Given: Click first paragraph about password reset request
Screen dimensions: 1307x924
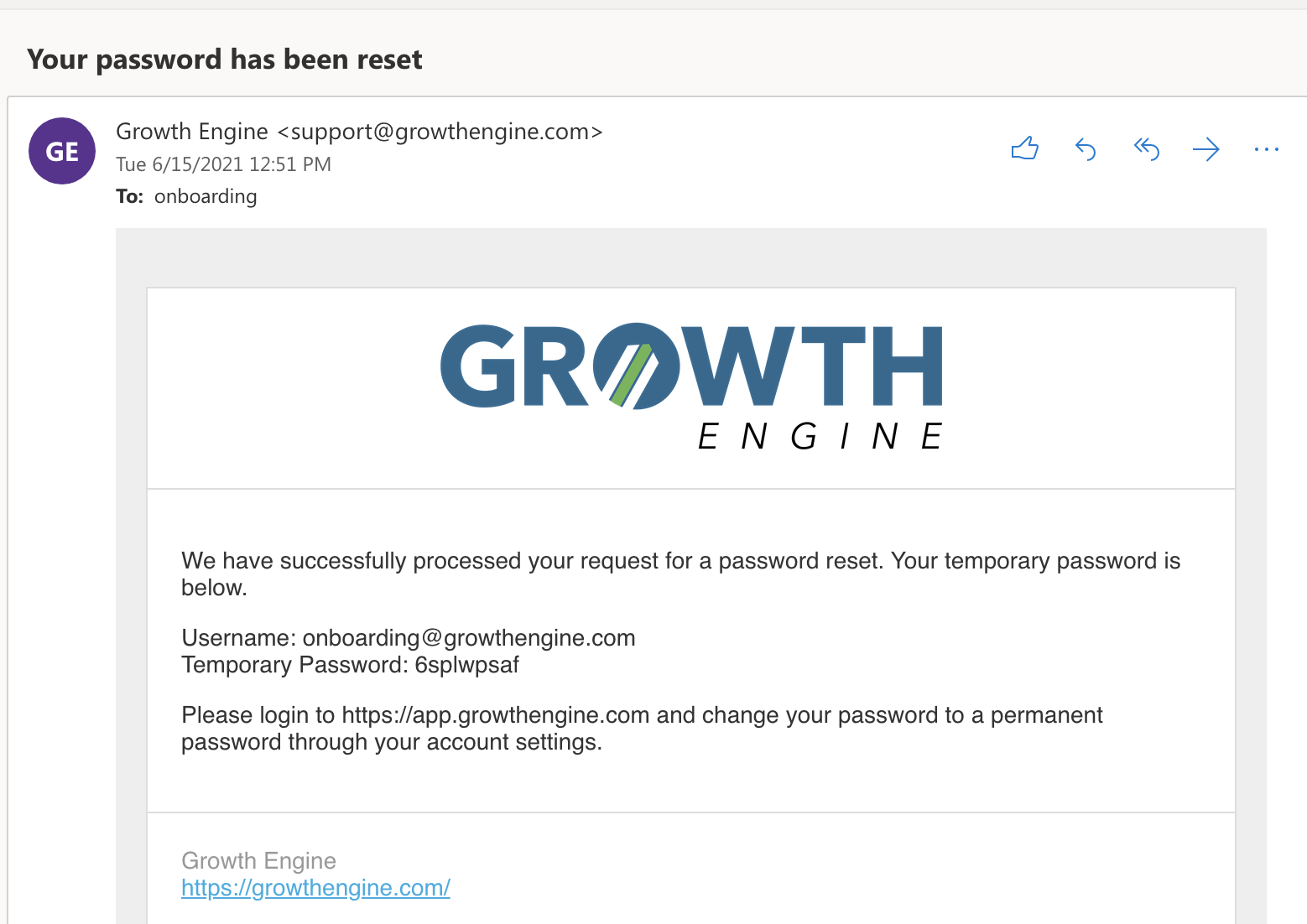Looking at the screenshot, I should pyautogui.click(x=680, y=574).
